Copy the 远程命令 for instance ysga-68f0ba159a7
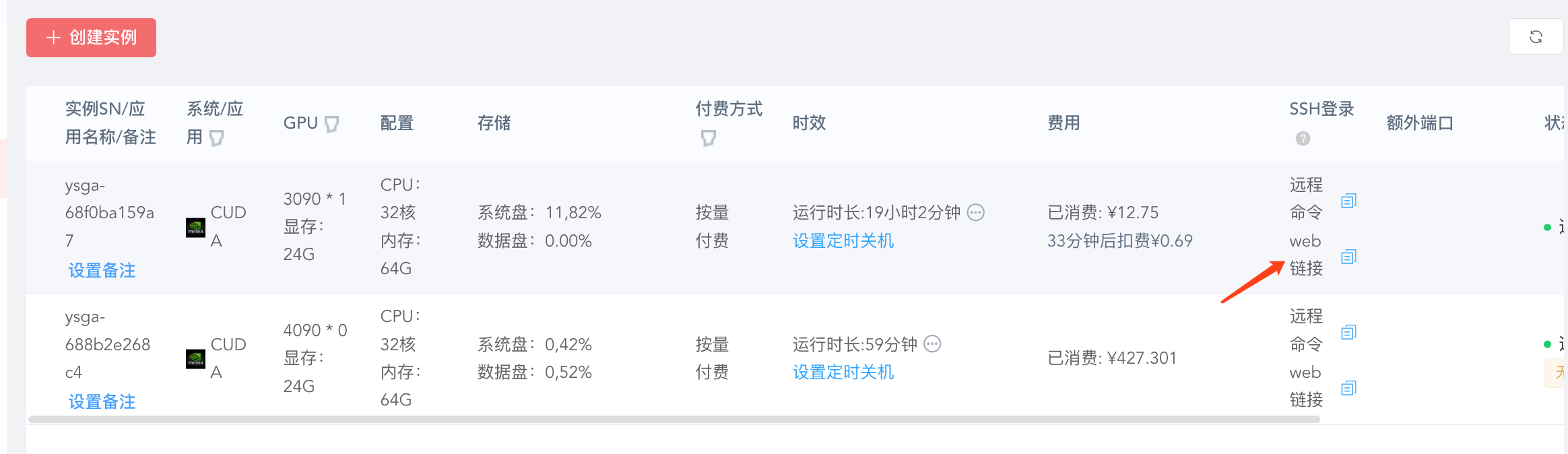Viewport: 1568px width, 454px height. [1349, 200]
